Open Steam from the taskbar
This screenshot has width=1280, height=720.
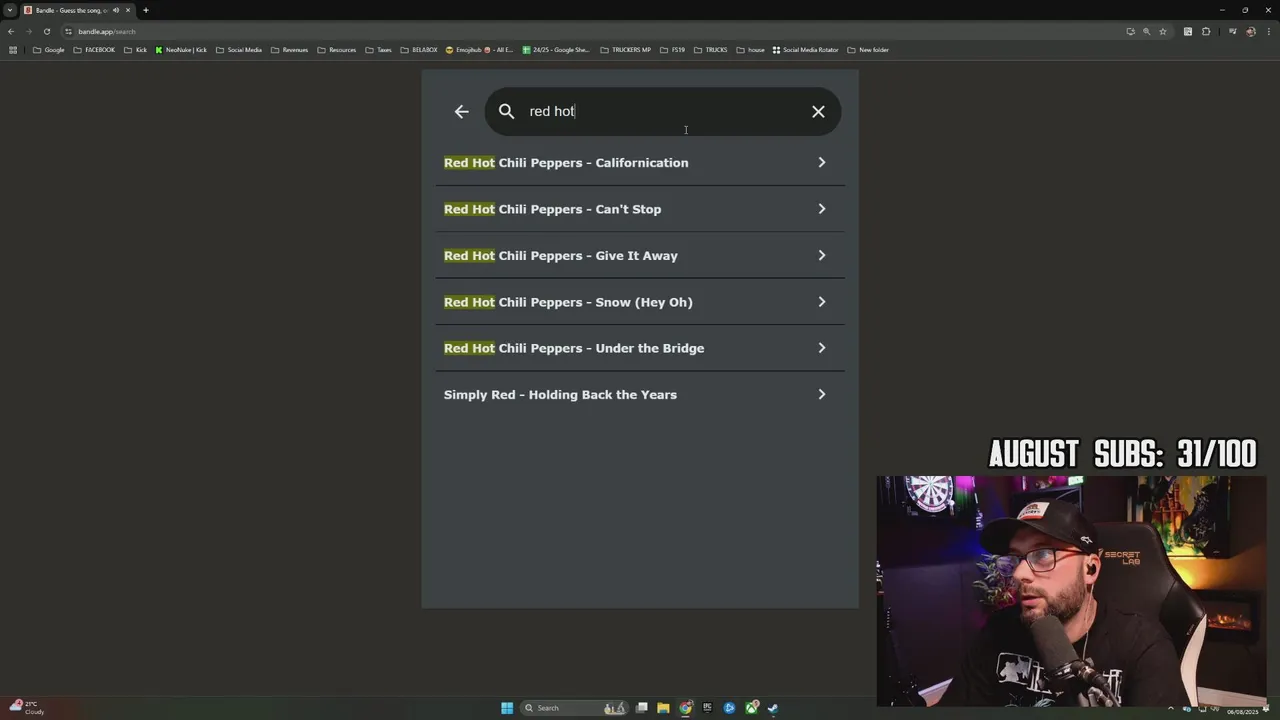(773, 708)
